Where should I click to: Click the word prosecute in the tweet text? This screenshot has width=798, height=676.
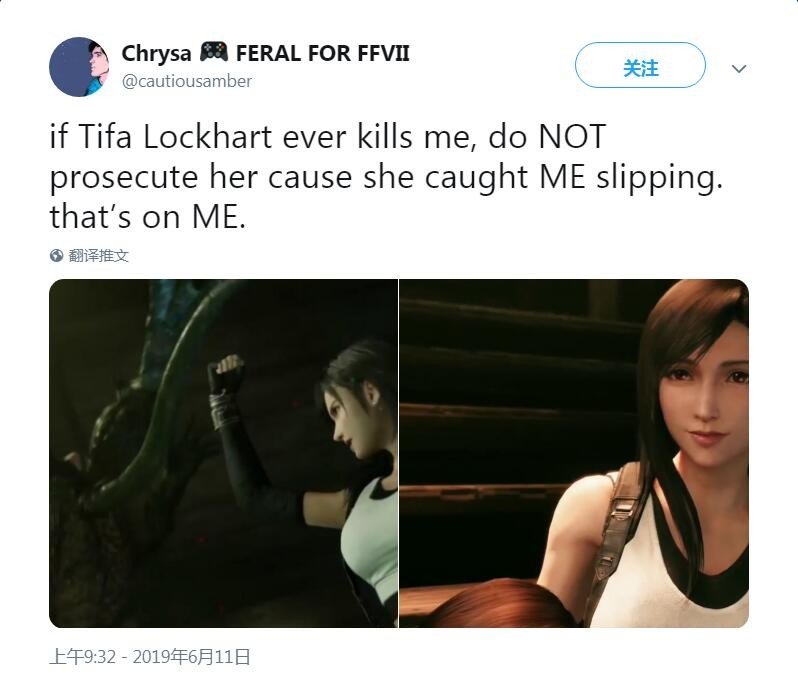point(124,178)
